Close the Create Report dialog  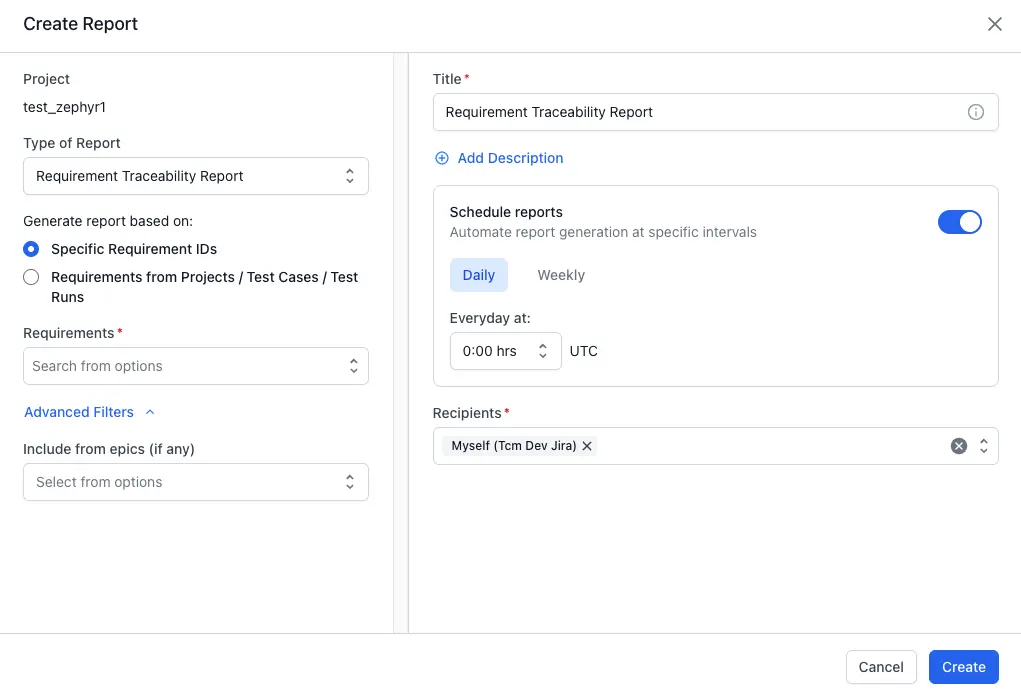pos(994,24)
